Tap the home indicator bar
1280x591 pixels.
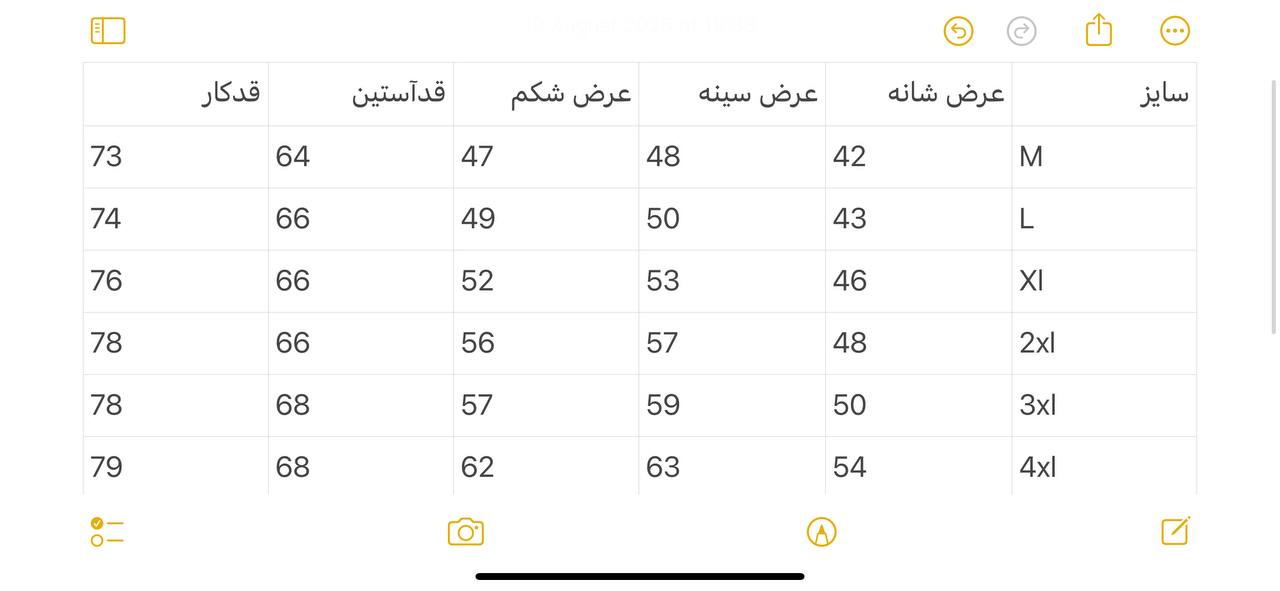(640, 576)
